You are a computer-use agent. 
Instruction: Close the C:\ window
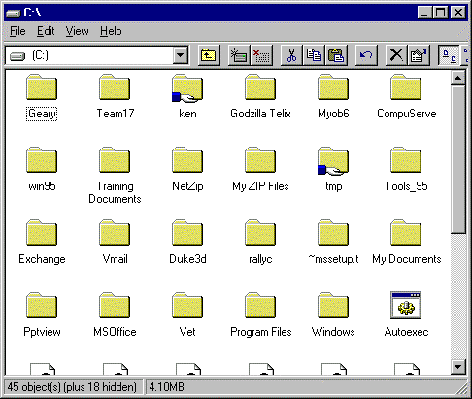pos(458,13)
